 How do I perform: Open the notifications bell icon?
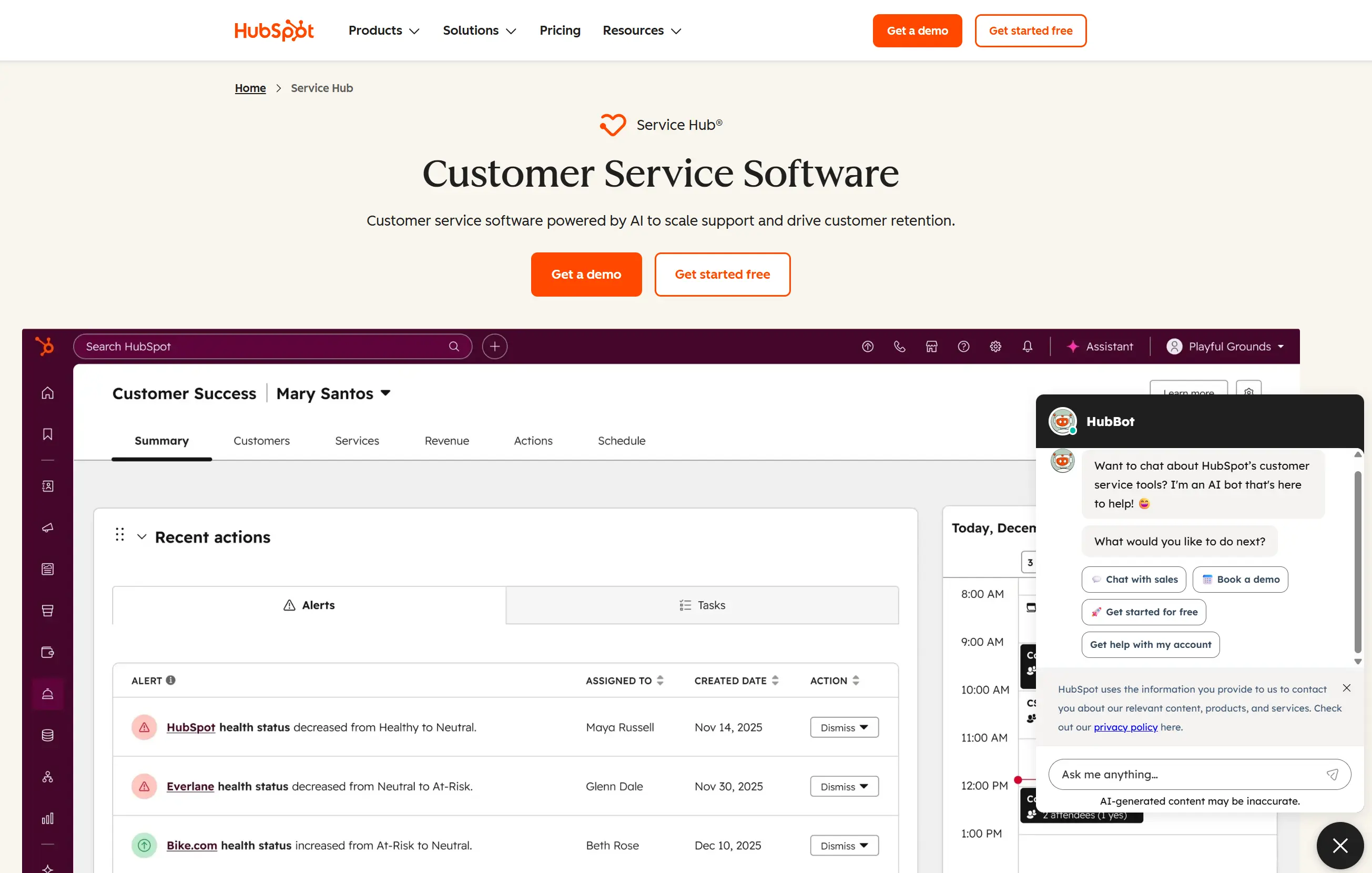(1027, 347)
